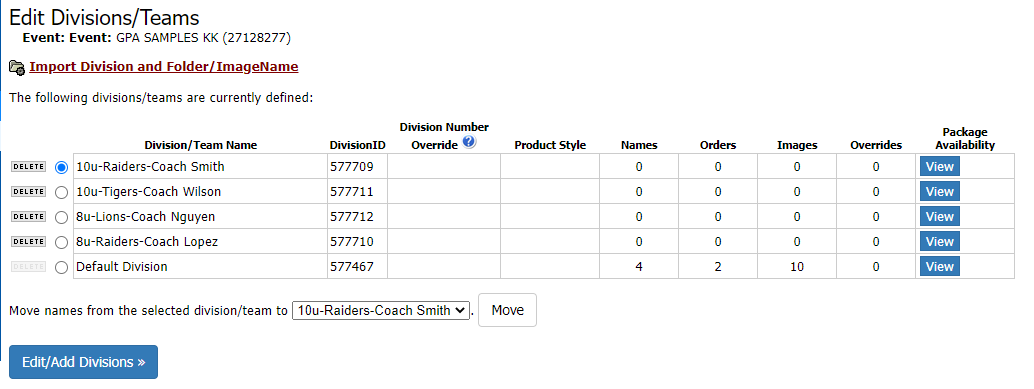View package availability for 8u-Raiders-Coach Lopez
This screenshot has width=1034, height=389.
(940, 241)
